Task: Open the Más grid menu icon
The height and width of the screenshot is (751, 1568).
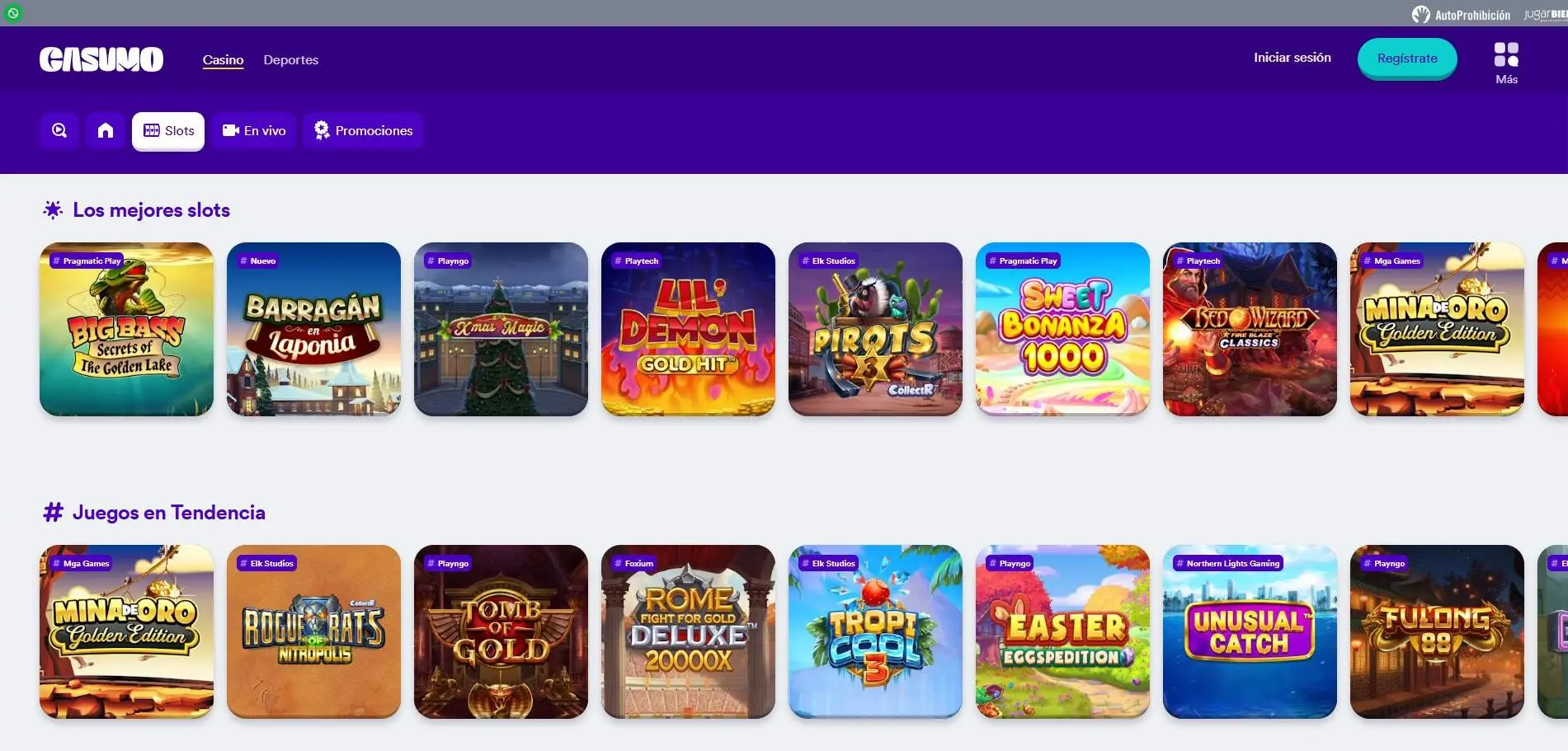Action: point(1506,54)
